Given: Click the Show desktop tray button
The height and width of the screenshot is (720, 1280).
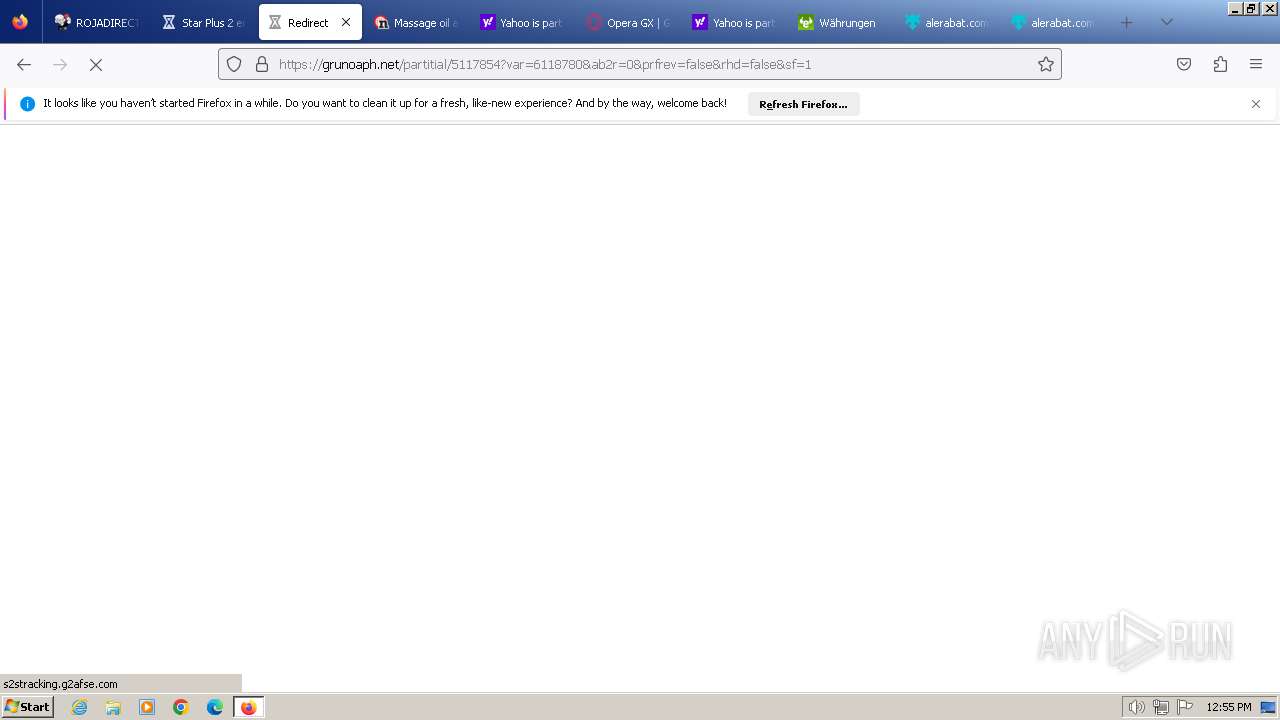Looking at the screenshot, I should pyautogui.click(x=1268, y=707).
